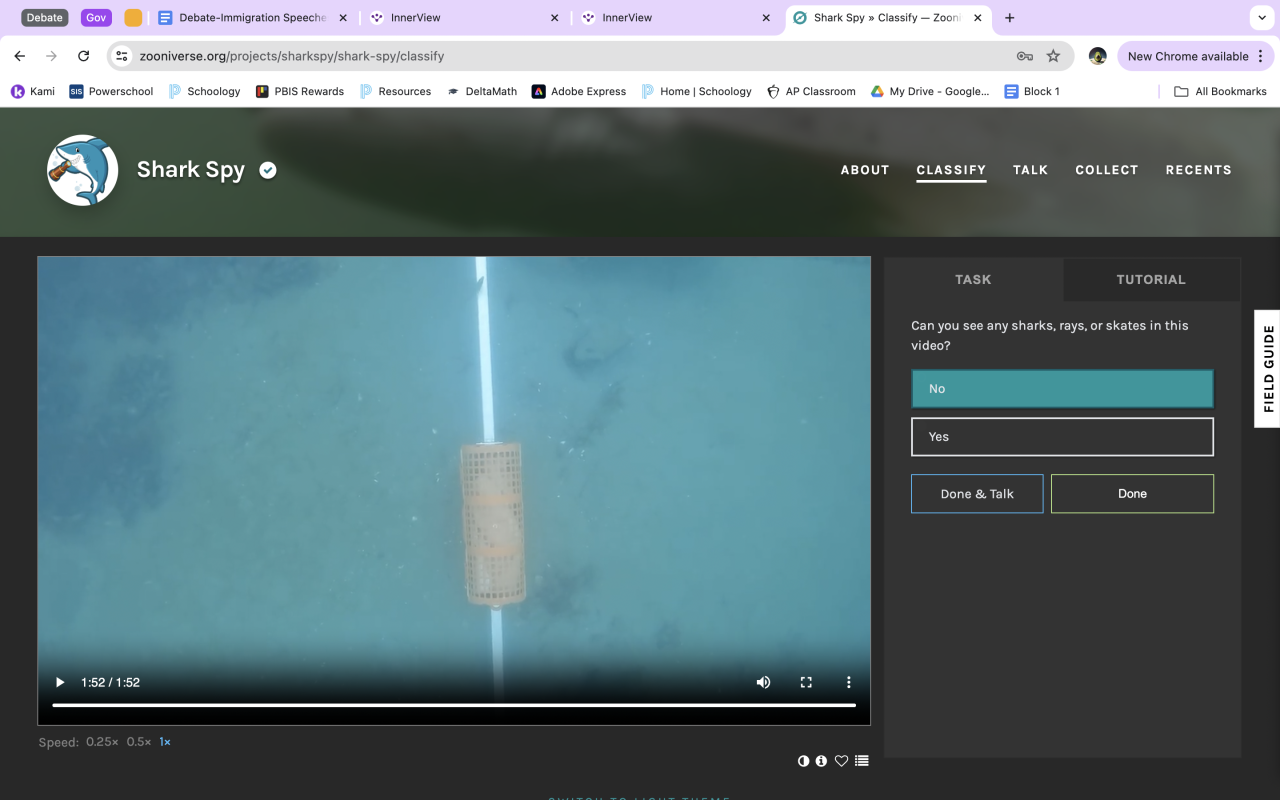
Task: Click the Shark Spy shark logo avatar
Action: [83, 170]
